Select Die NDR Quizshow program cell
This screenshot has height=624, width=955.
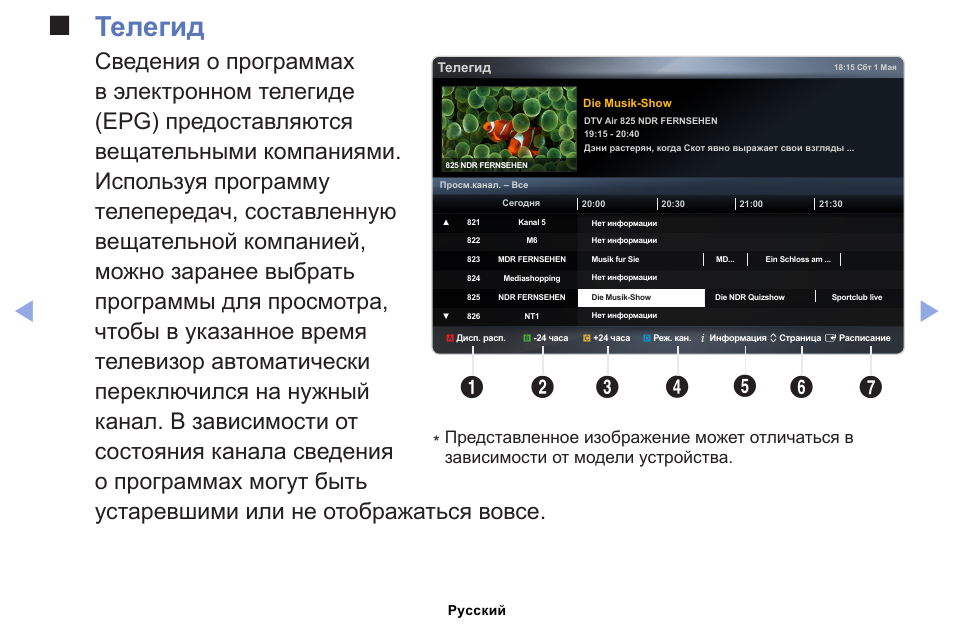(750, 297)
